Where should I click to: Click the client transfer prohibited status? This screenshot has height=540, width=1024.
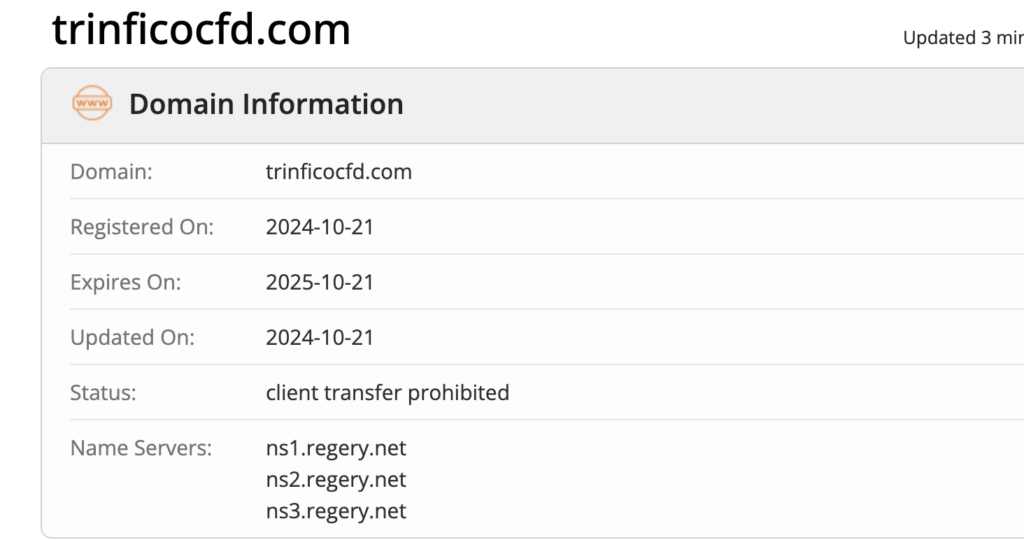pos(387,392)
